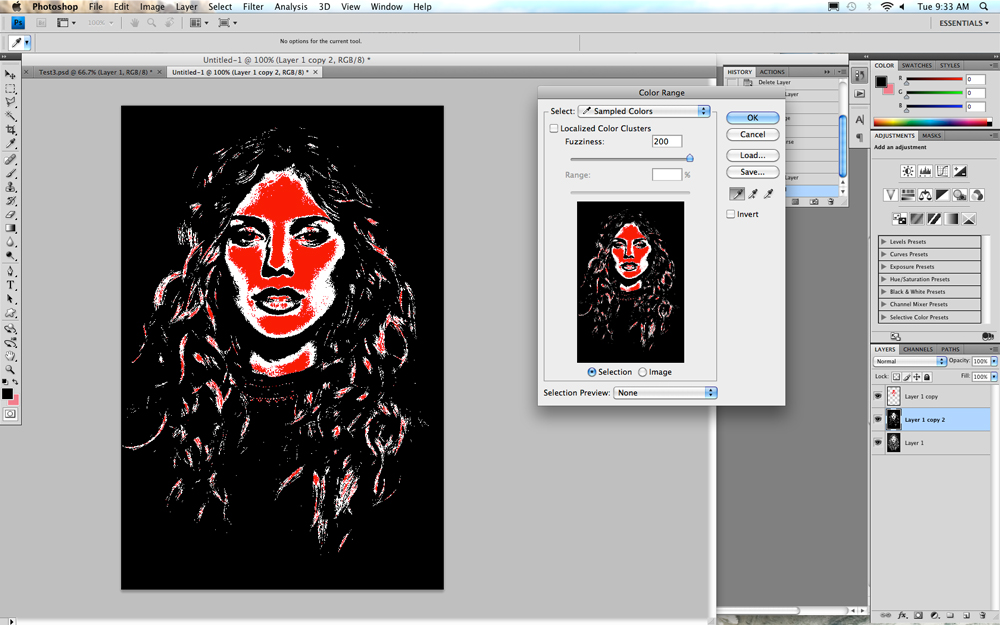Choose the Selection radio button
The image size is (1000, 625).
[x=591, y=372]
